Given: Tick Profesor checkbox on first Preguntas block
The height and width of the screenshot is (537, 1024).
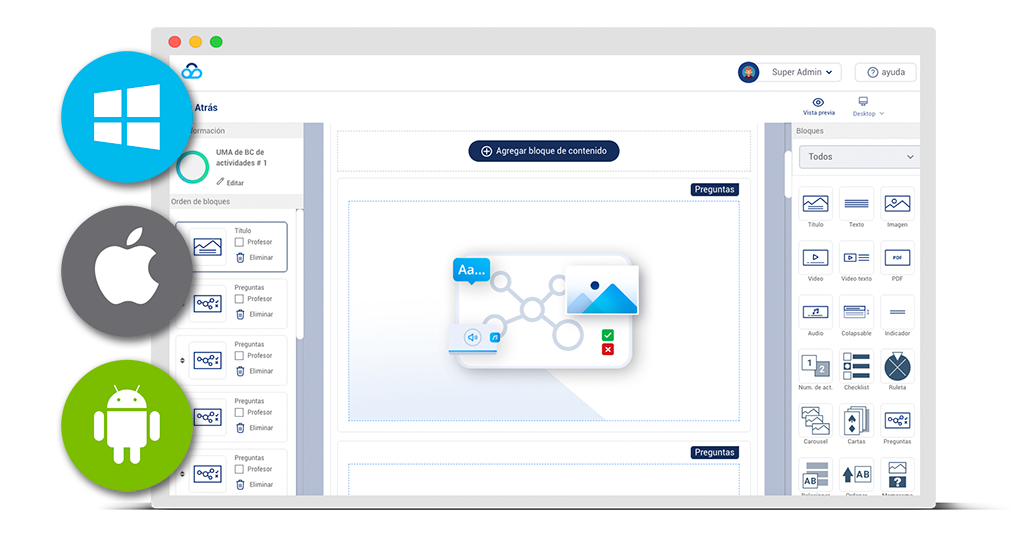Looking at the screenshot, I should coord(240,299).
